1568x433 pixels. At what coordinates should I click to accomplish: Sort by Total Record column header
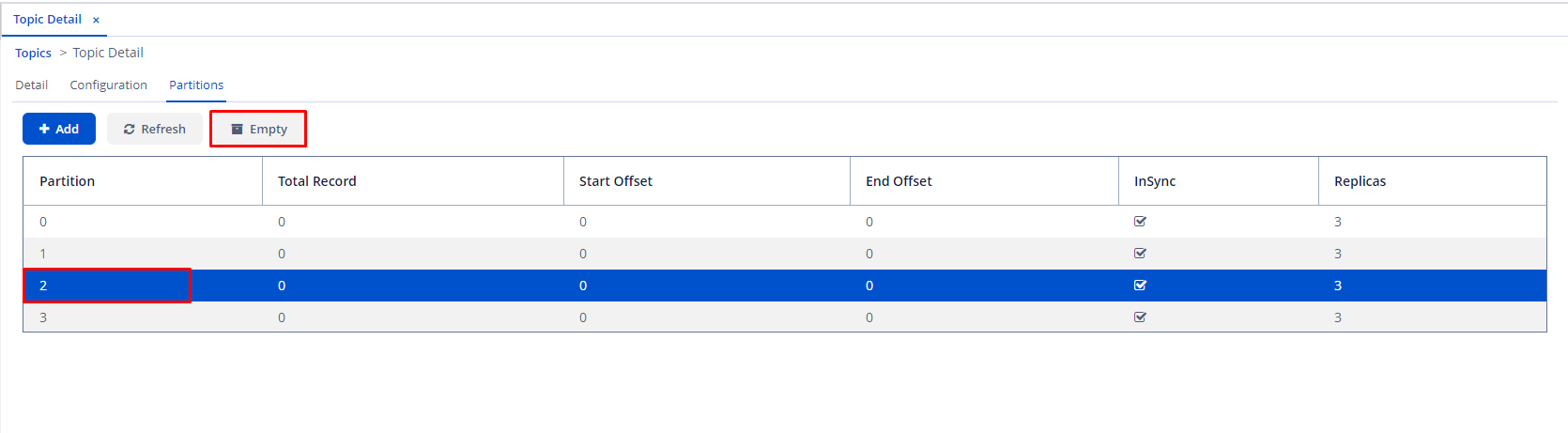tap(317, 181)
